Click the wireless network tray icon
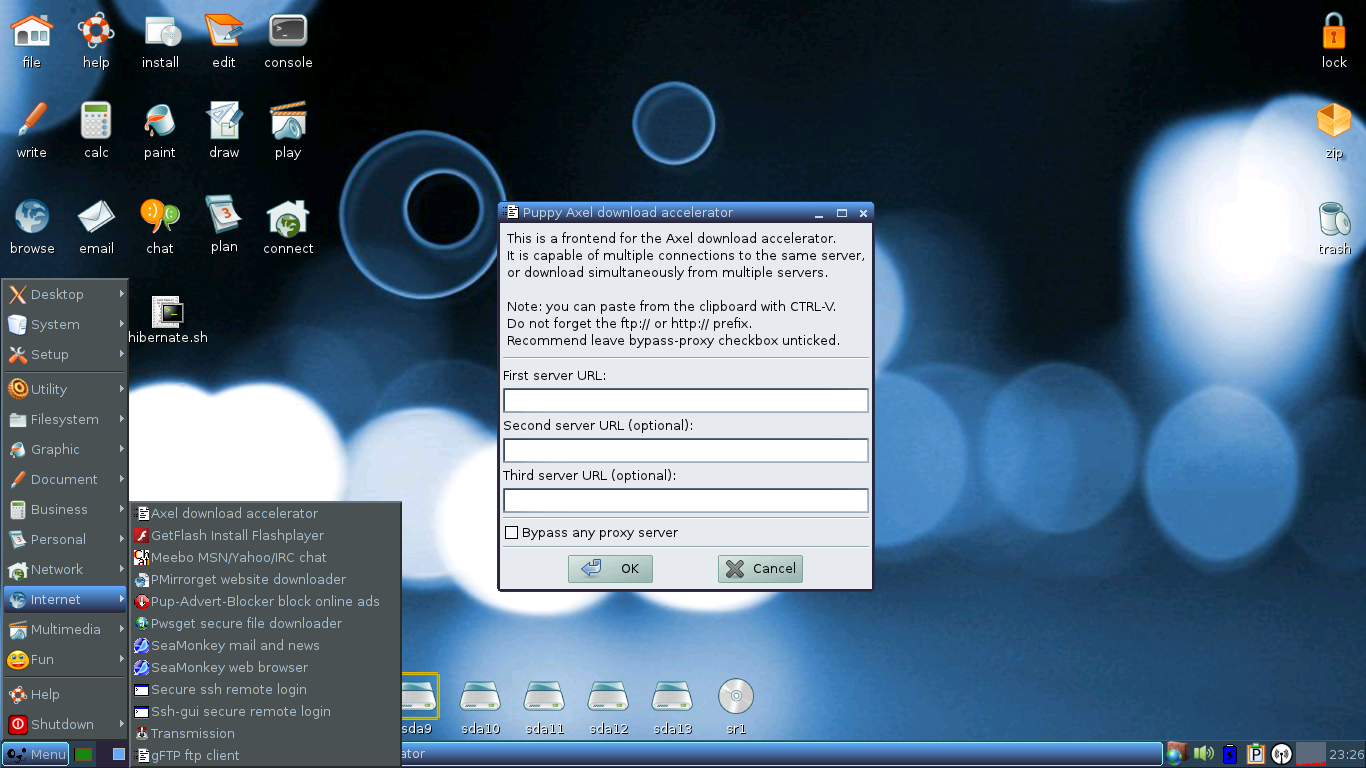The width and height of the screenshot is (1366, 768). point(1281,754)
